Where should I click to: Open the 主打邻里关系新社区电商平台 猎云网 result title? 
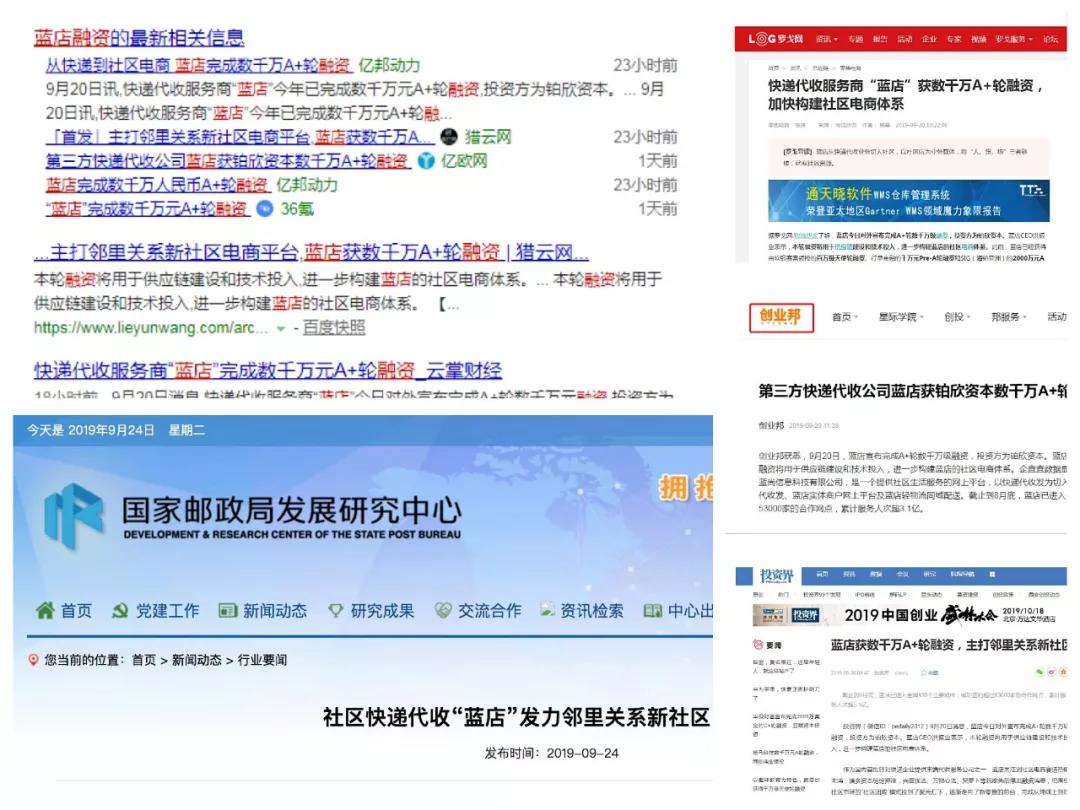[x=311, y=252]
